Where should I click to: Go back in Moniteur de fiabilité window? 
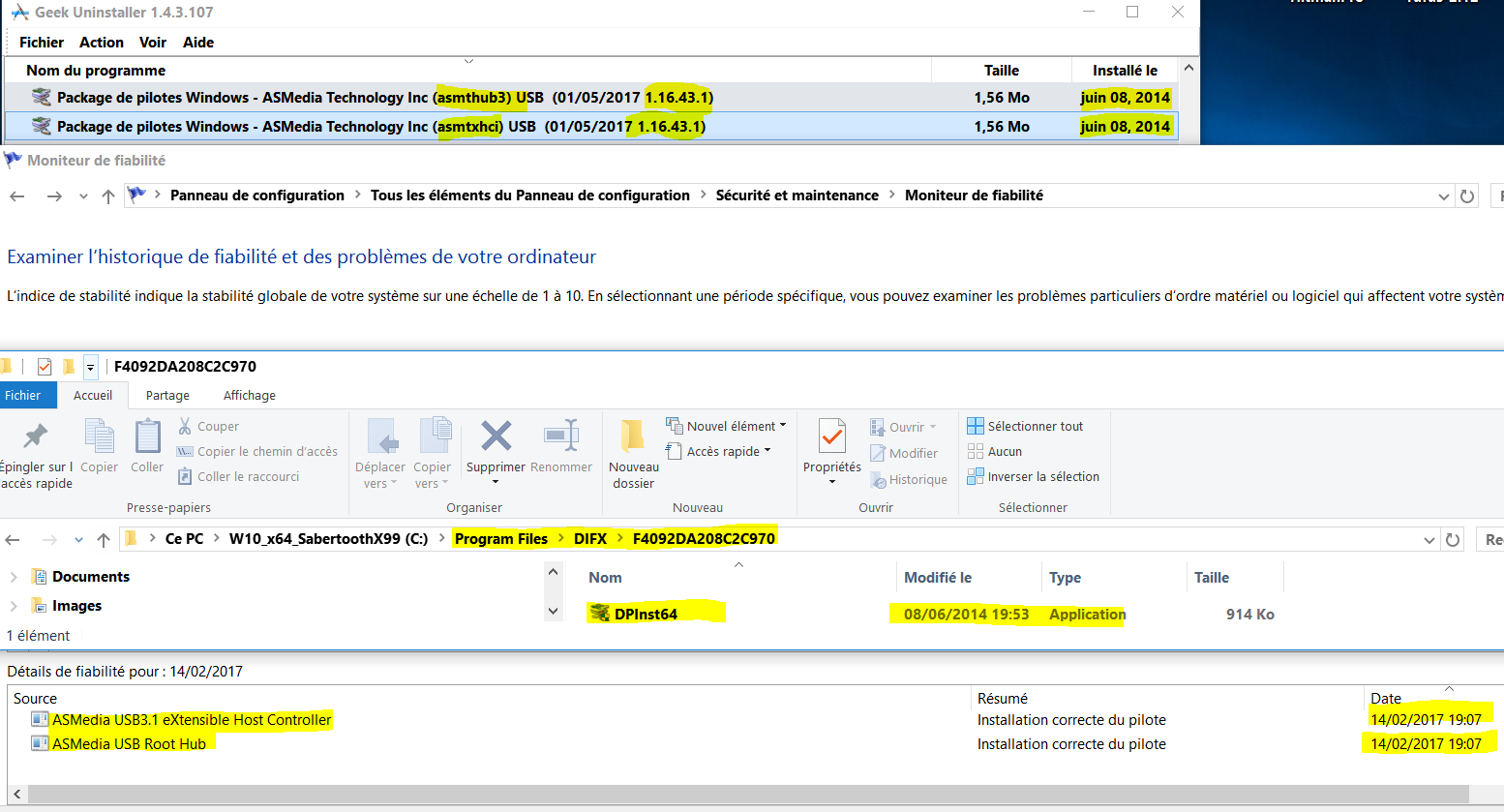(17, 195)
